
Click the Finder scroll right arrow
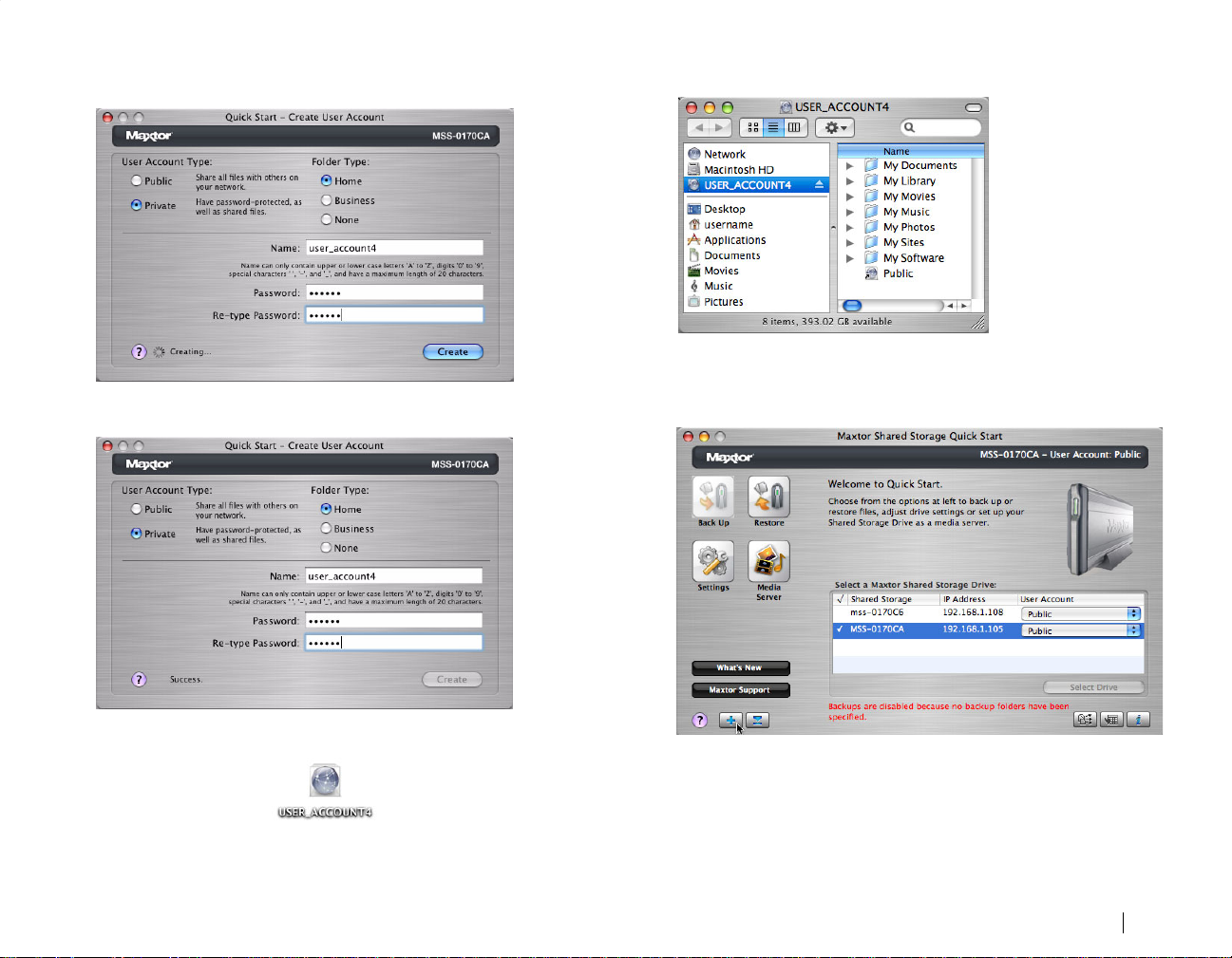pos(964,306)
